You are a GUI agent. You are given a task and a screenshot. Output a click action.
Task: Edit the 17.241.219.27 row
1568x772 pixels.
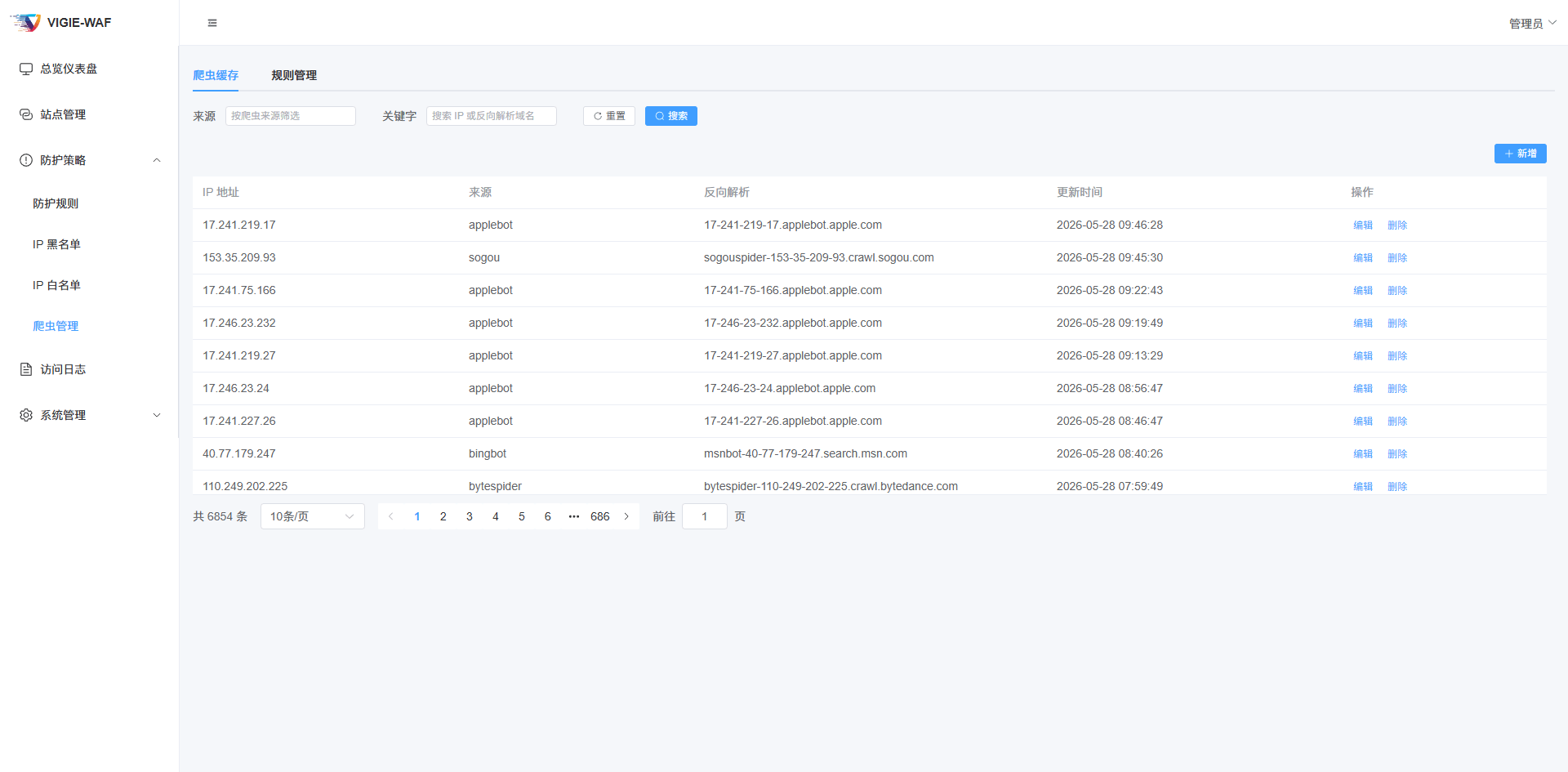pyautogui.click(x=1363, y=355)
